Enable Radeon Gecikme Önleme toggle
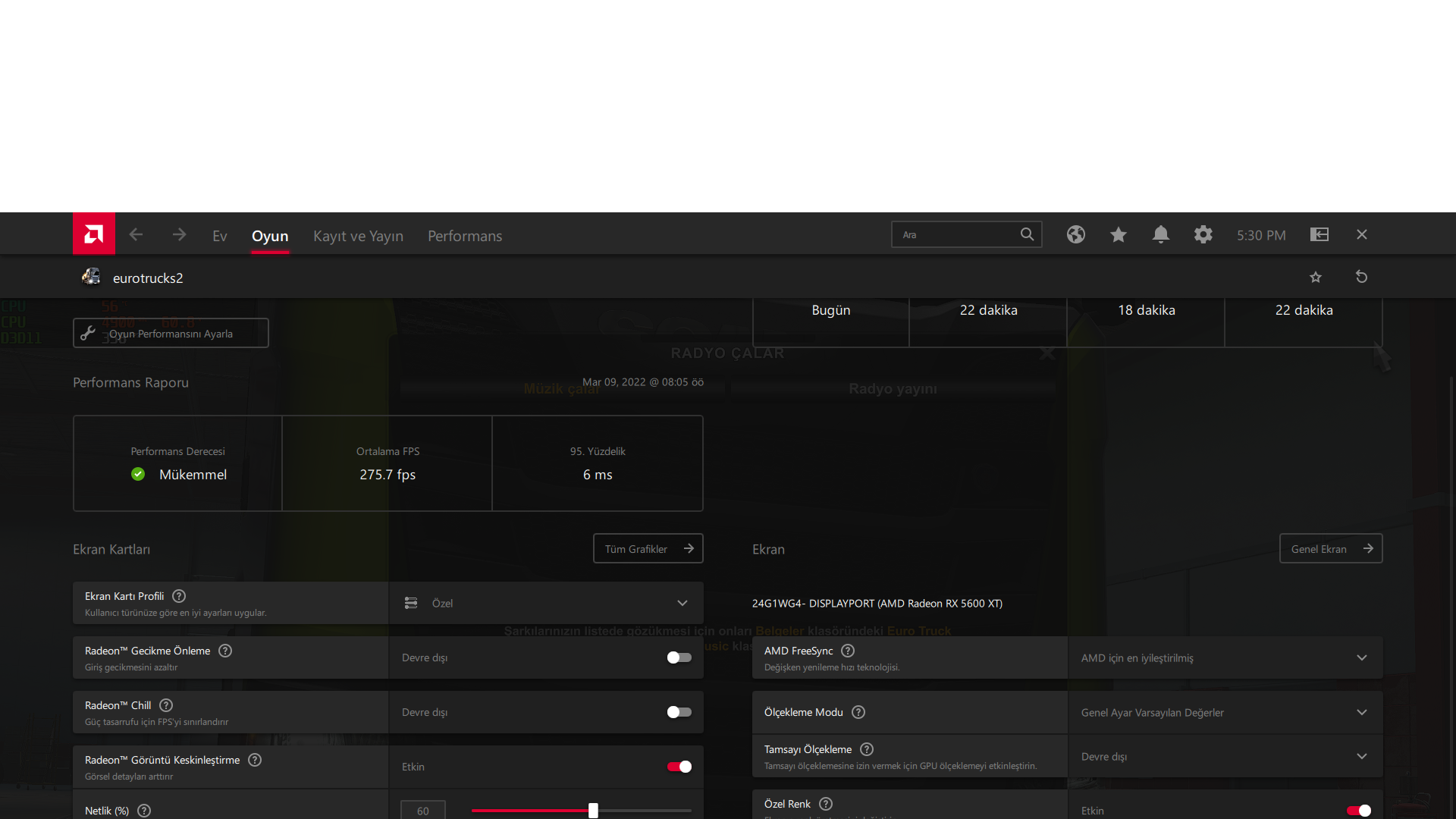 pyautogui.click(x=679, y=657)
